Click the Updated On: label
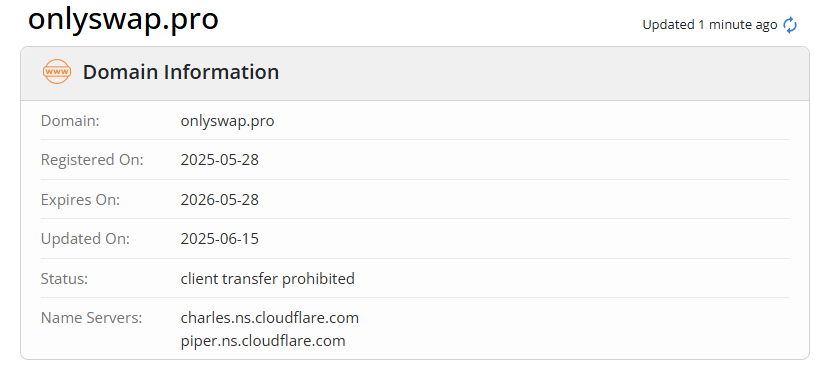This screenshot has width=816, height=373. (x=85, y=239)
